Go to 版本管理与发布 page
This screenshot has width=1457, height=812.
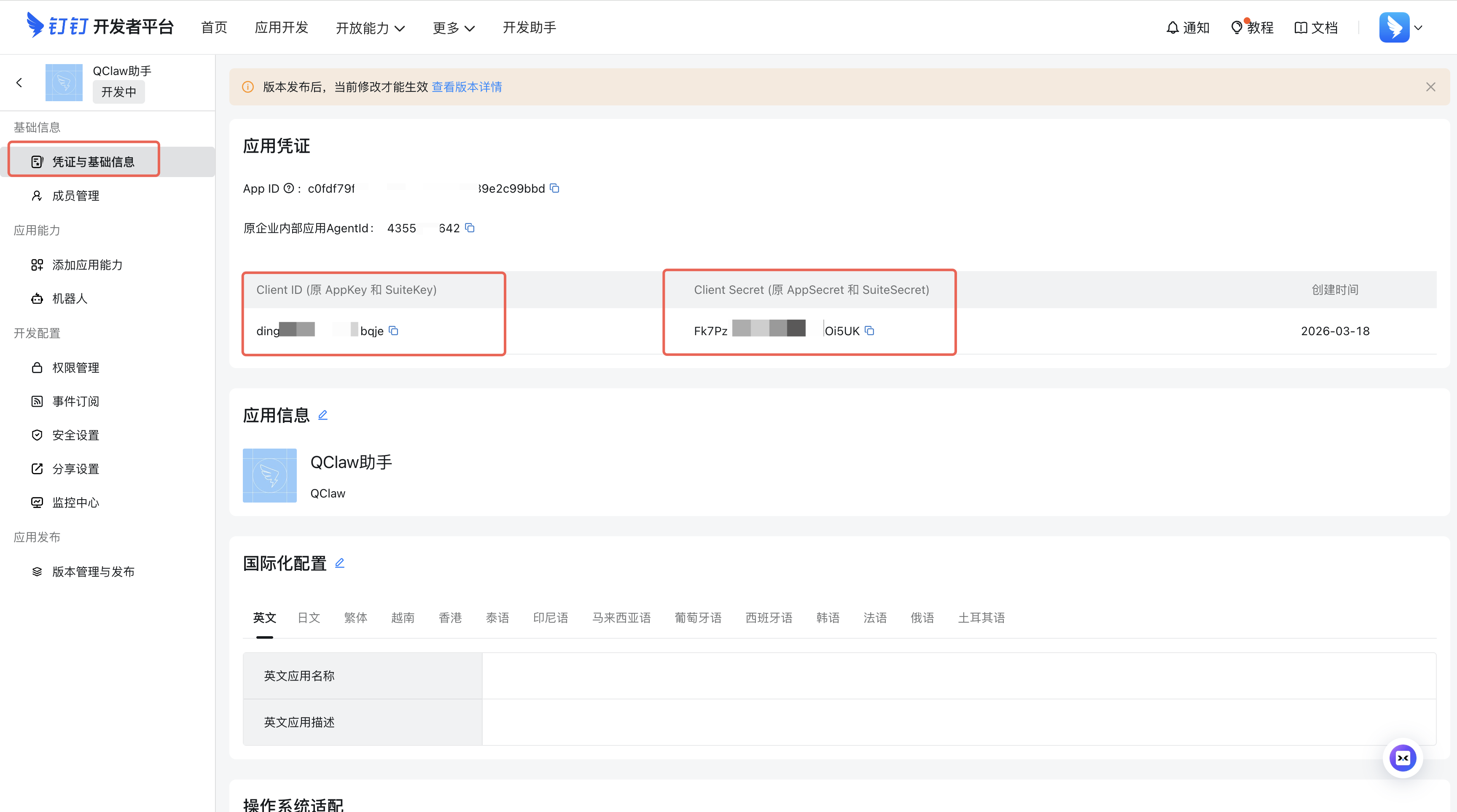[x=93, y=572]
